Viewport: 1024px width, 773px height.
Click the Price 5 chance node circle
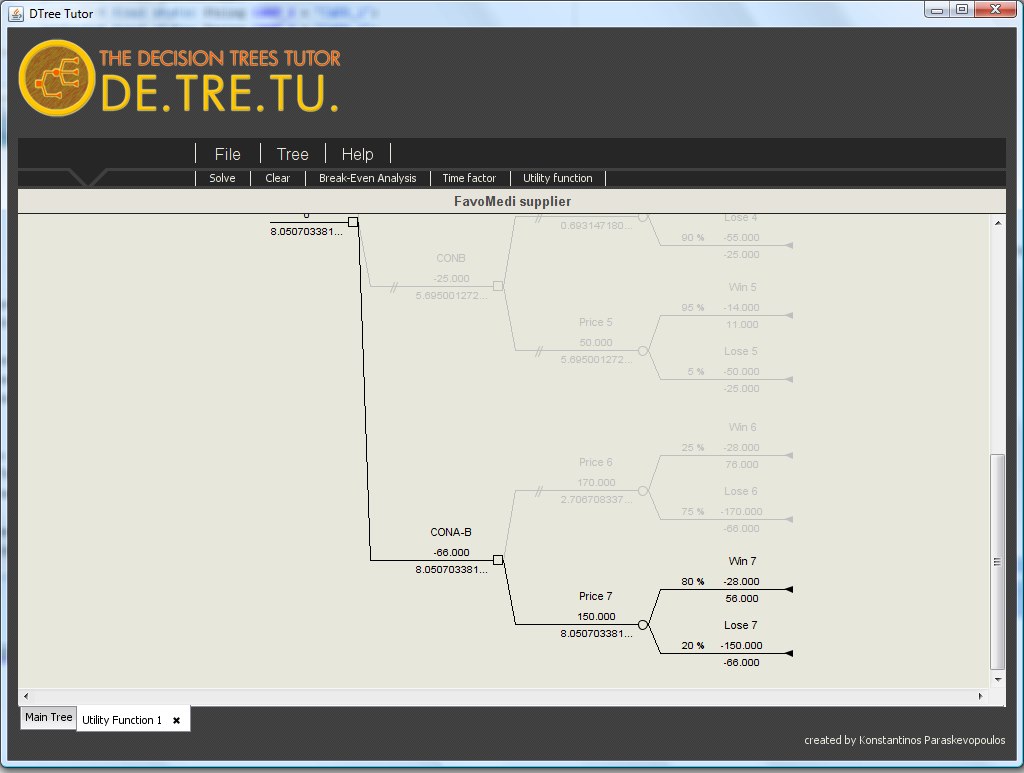point(643,351)
